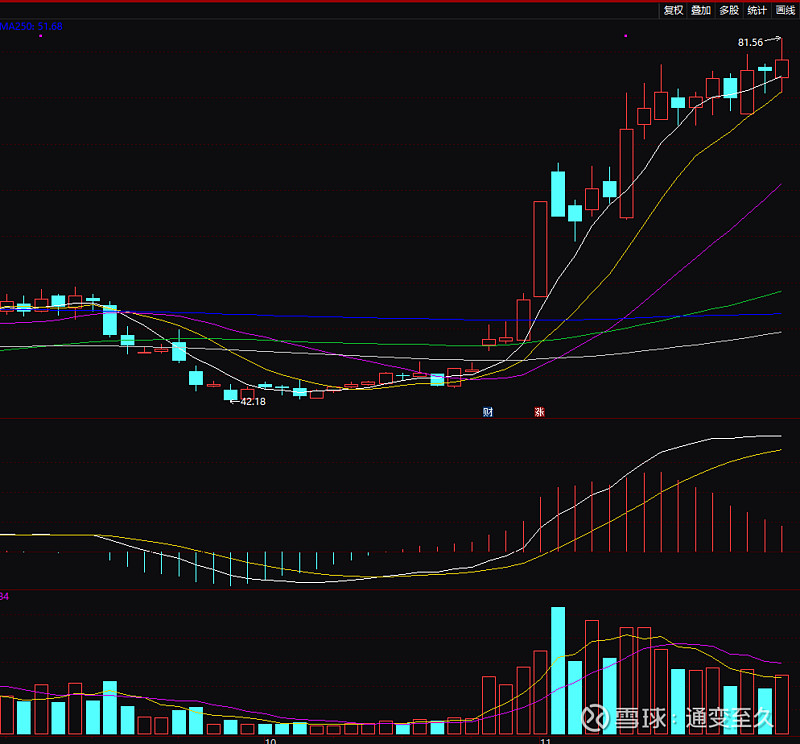Click the magenta dot near MA250 label
Image resolution: width=800 pixels, height=744 pixels.
pyautogui.click(x=40, y=36)
